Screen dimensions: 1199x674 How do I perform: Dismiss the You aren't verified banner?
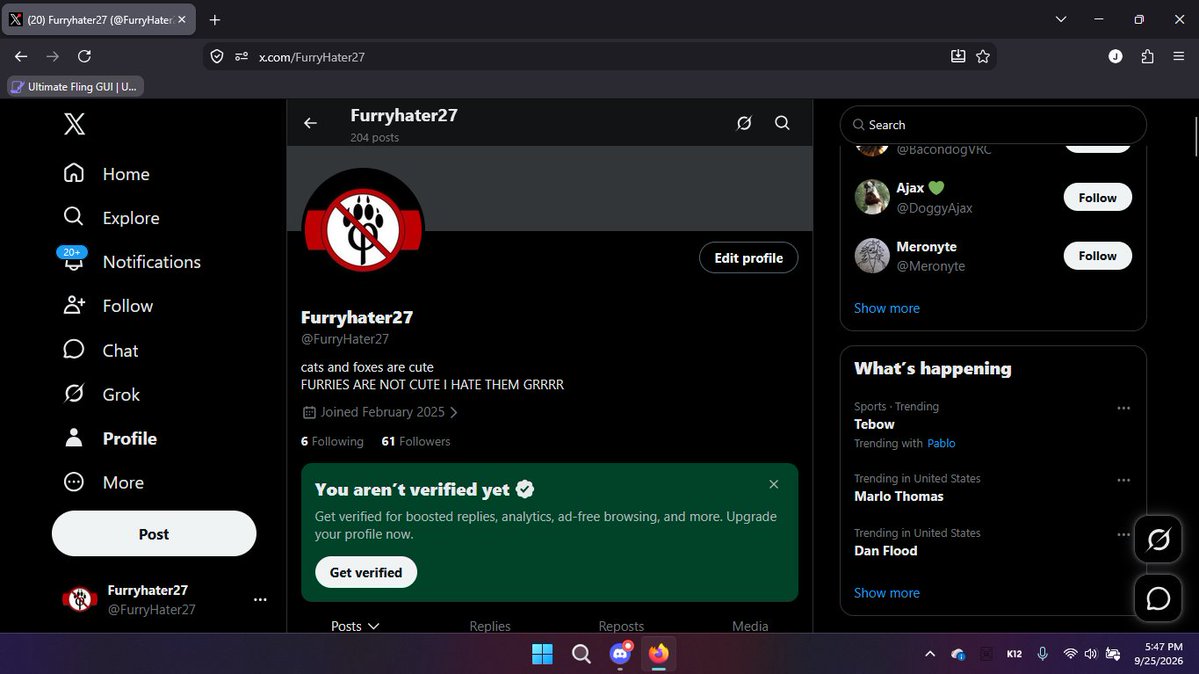(x=774, y=484)
